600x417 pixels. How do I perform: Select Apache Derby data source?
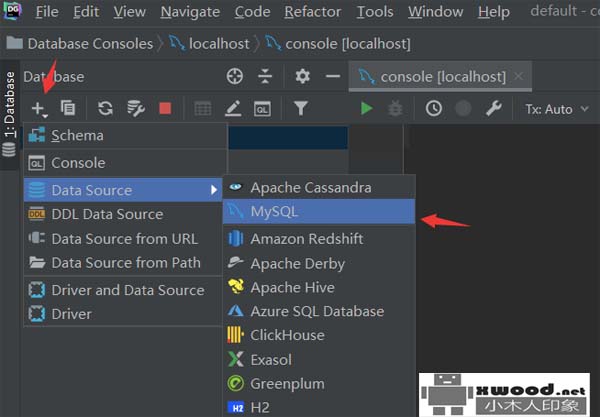319,263
